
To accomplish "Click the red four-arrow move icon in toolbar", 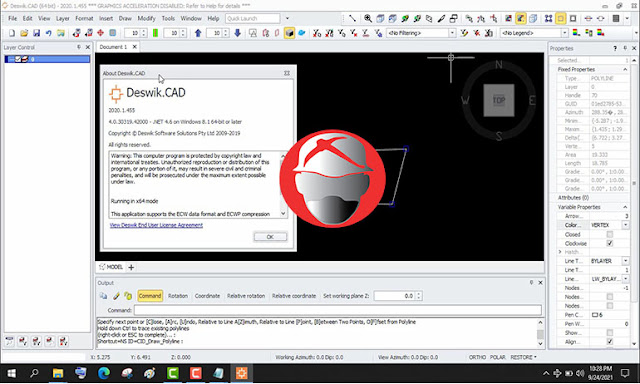I will [x=100, y=33].
